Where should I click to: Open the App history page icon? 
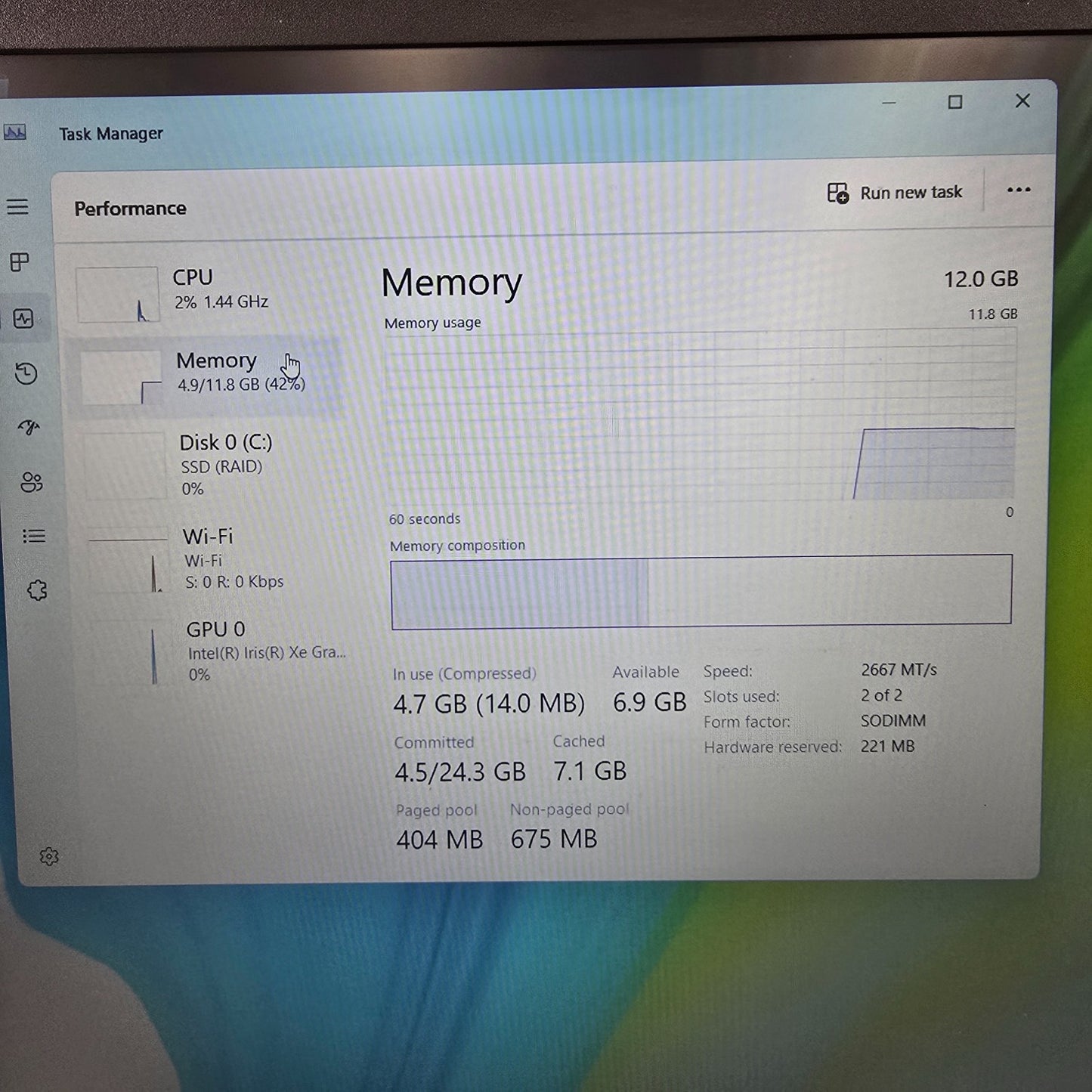26,373
